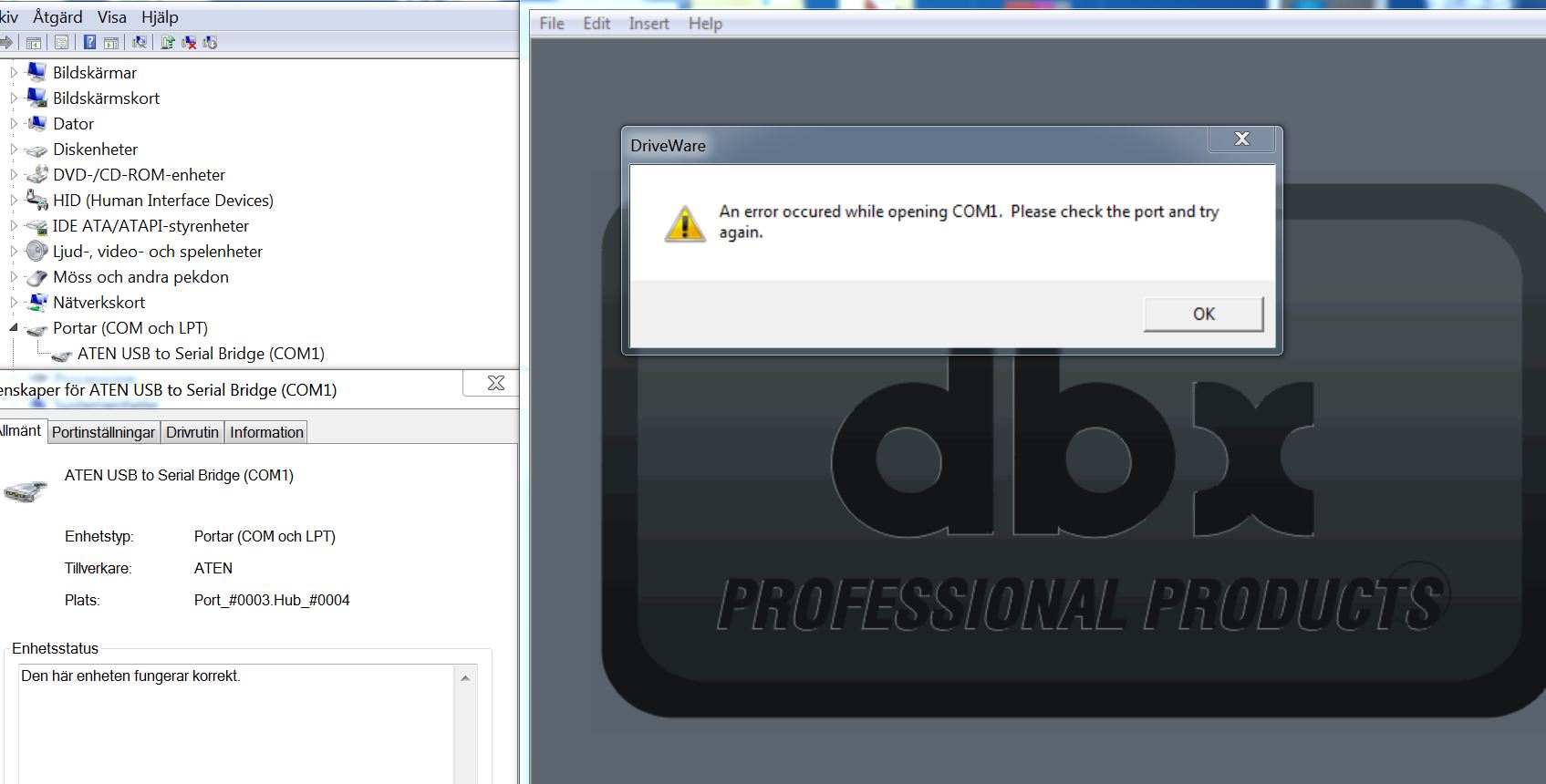This screenshot has width=1546, height=784.
Task: Open the File menu in DriveWare
Action: click(552, 24)
